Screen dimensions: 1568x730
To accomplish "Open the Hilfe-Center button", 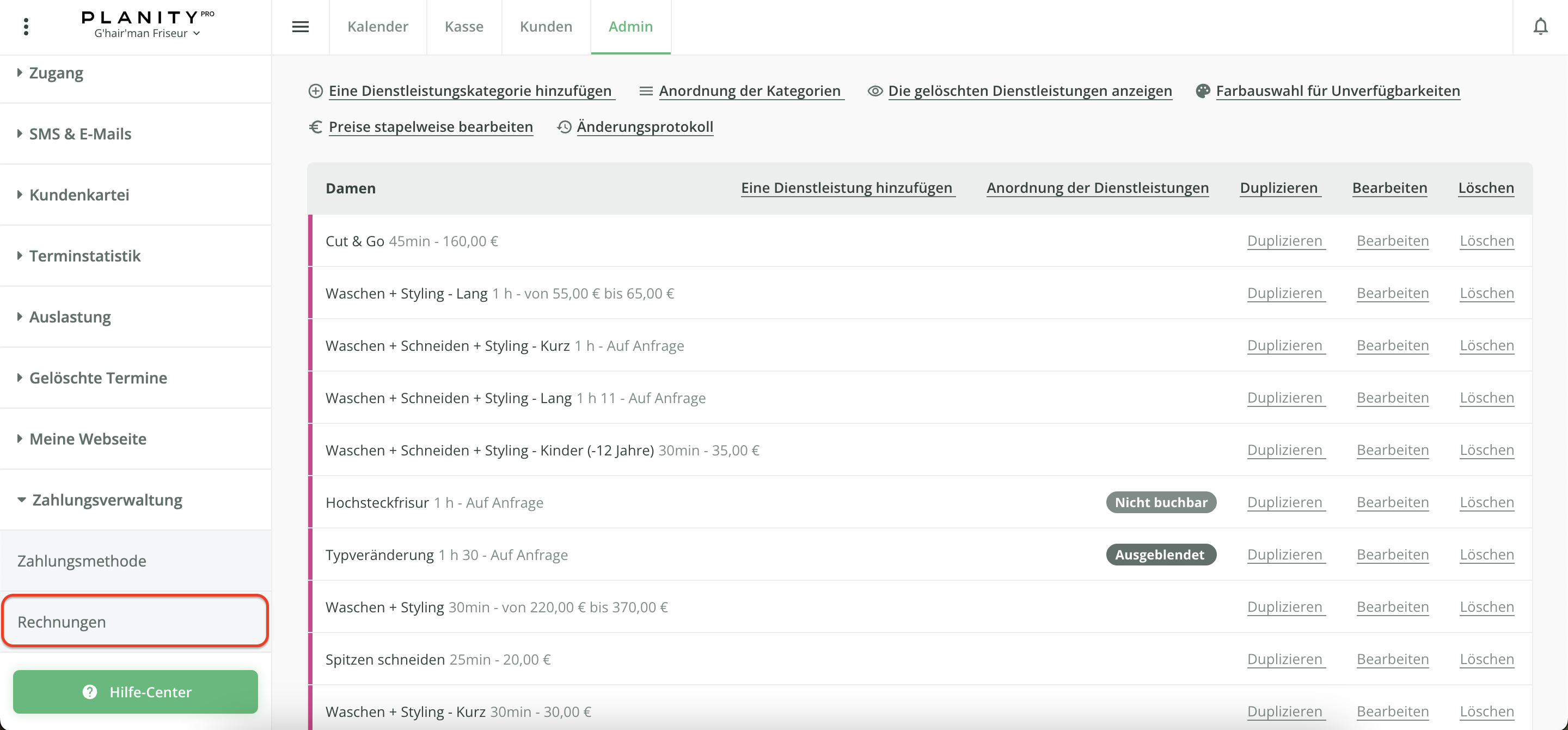I will (x=136, y=692).
